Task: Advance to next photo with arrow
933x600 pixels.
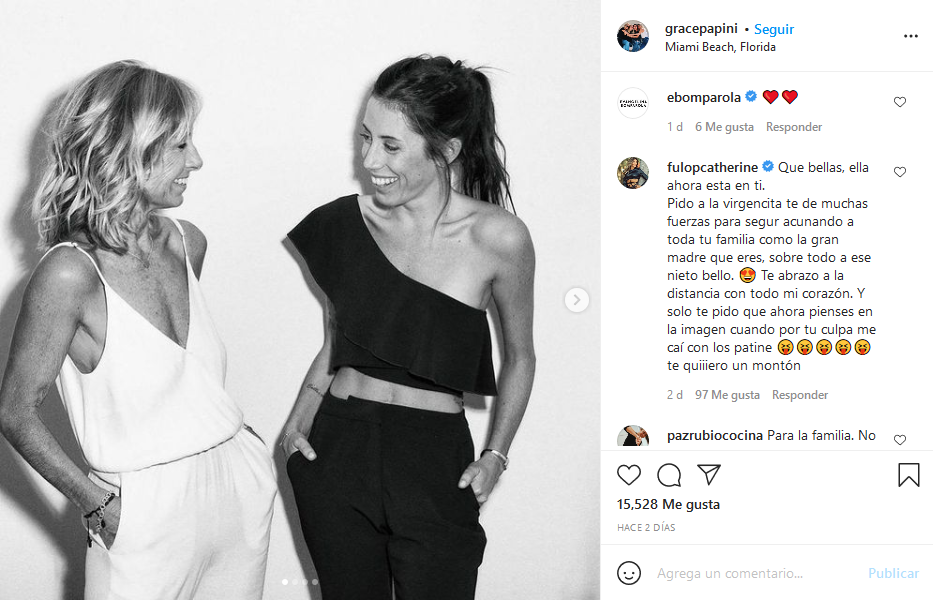Action: click(x=577, y=300)
